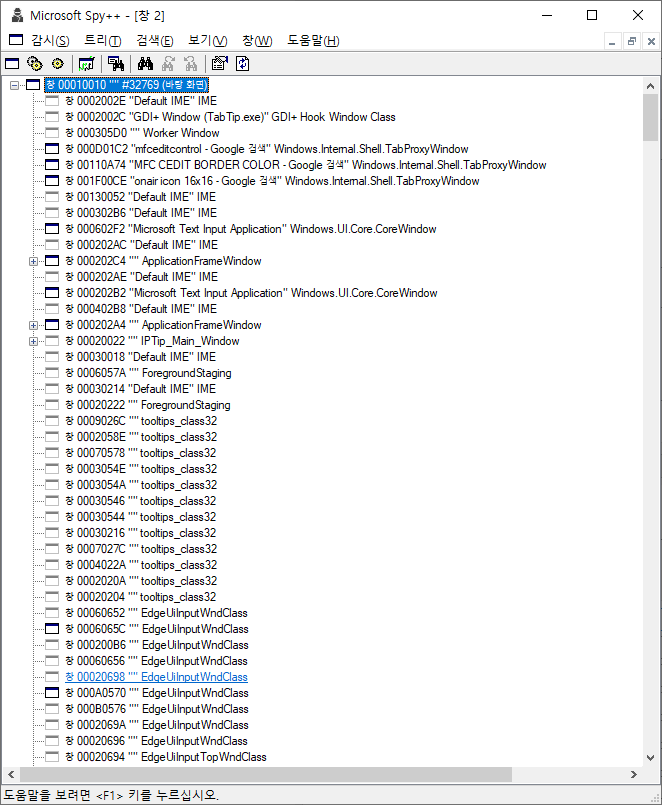Minimize the child MDI window
The height and width of the screenshot is (805, 662).
click(612, 42)
